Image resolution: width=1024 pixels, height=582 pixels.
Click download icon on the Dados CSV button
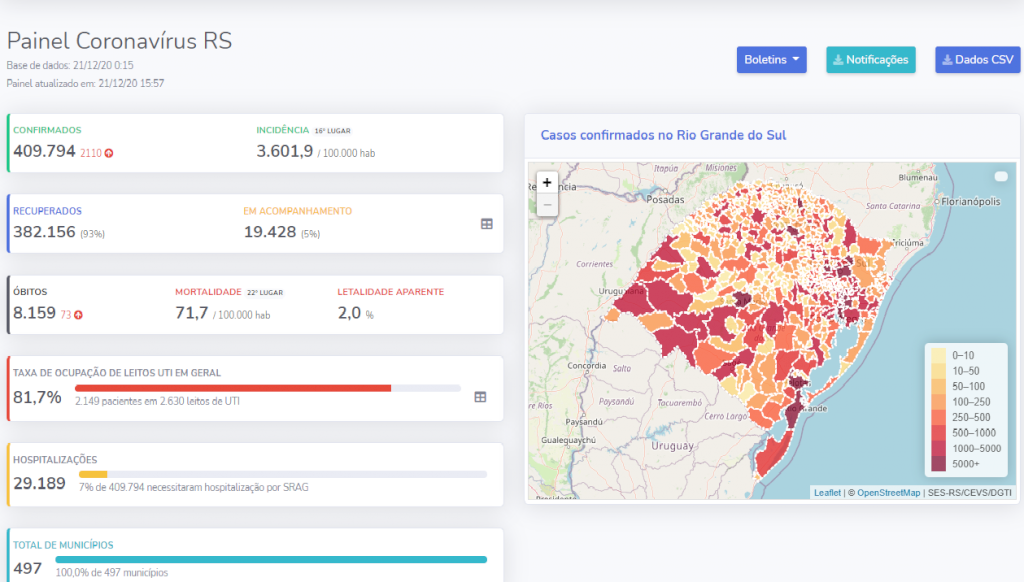(x=947, y=60)
